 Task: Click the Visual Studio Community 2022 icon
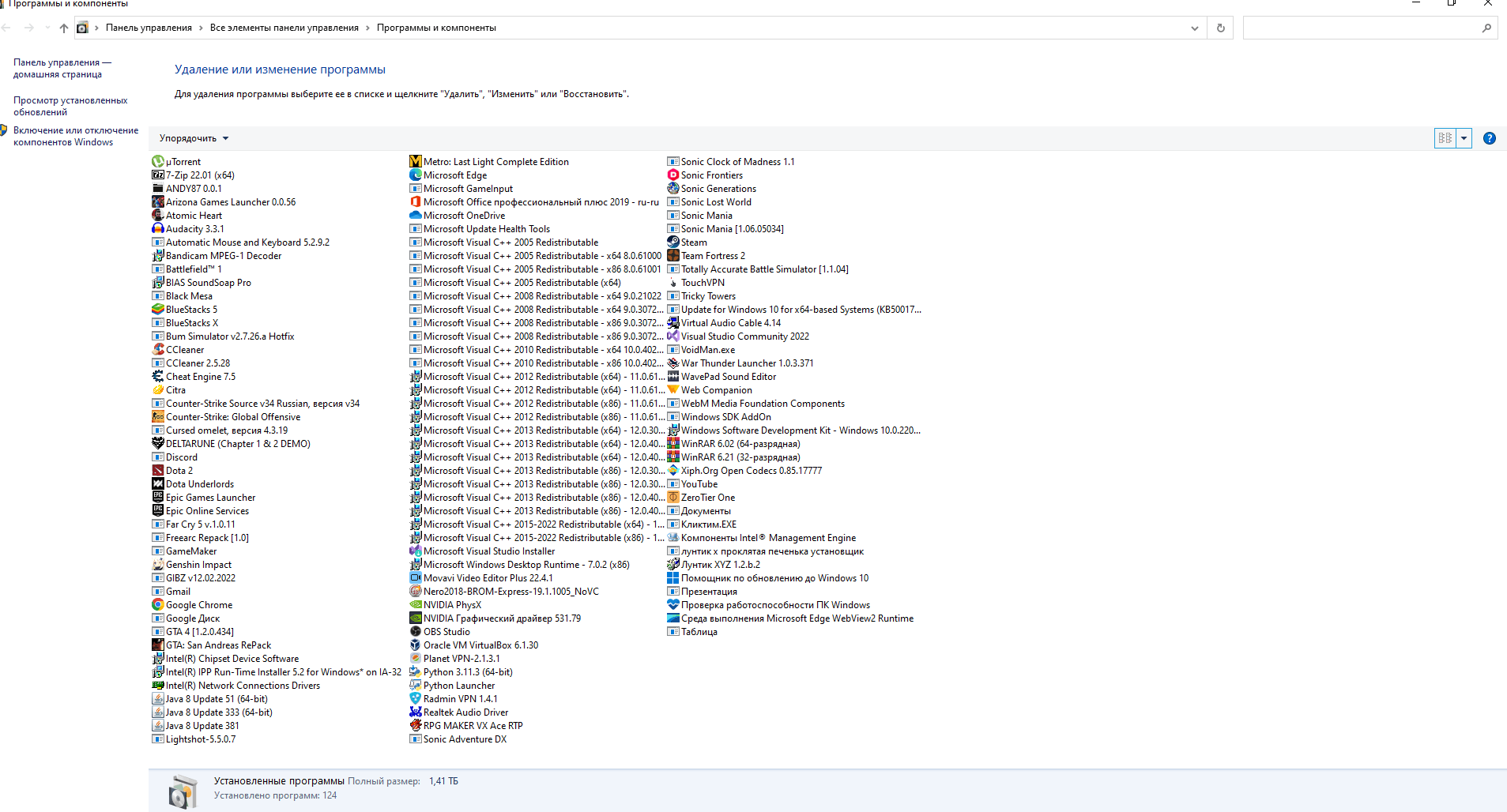673,336
